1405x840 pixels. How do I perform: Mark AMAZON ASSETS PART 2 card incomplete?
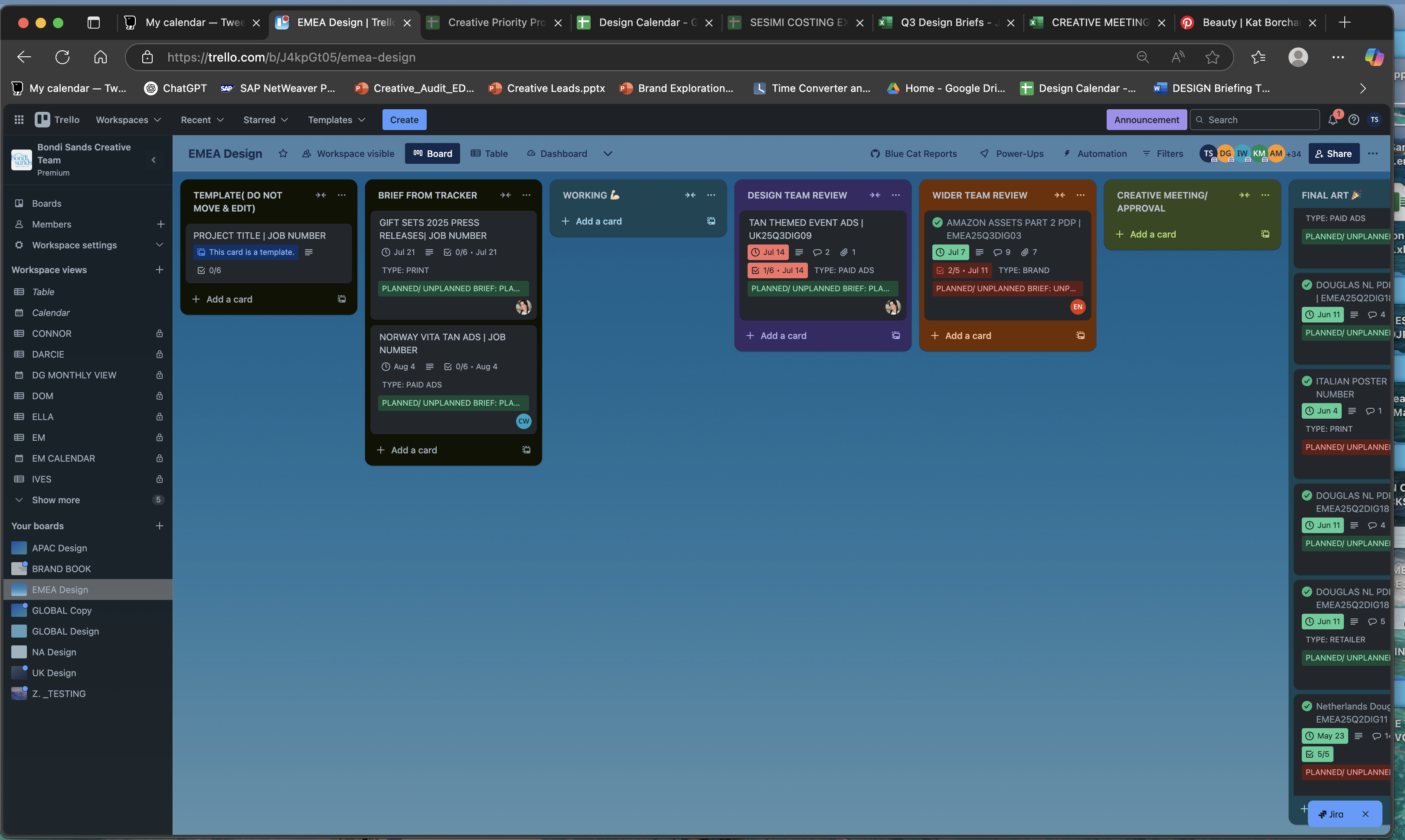point(938,222)
